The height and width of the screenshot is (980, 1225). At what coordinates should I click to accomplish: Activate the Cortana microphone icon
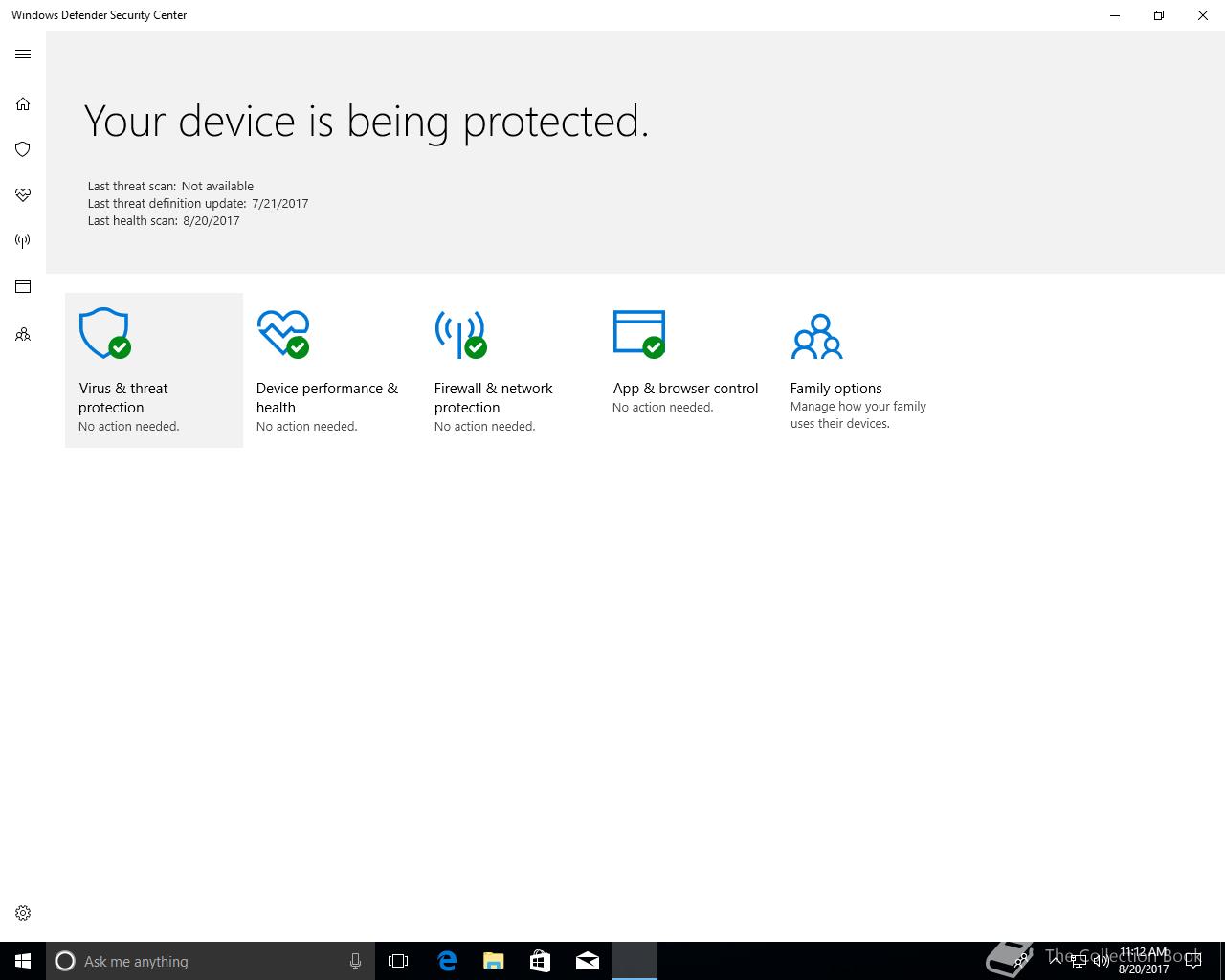[x=355, y=961]
